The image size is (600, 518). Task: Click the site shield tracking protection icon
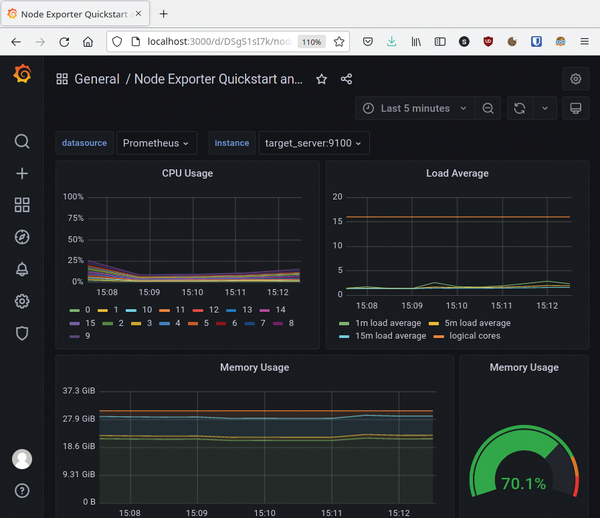[117, 42]
